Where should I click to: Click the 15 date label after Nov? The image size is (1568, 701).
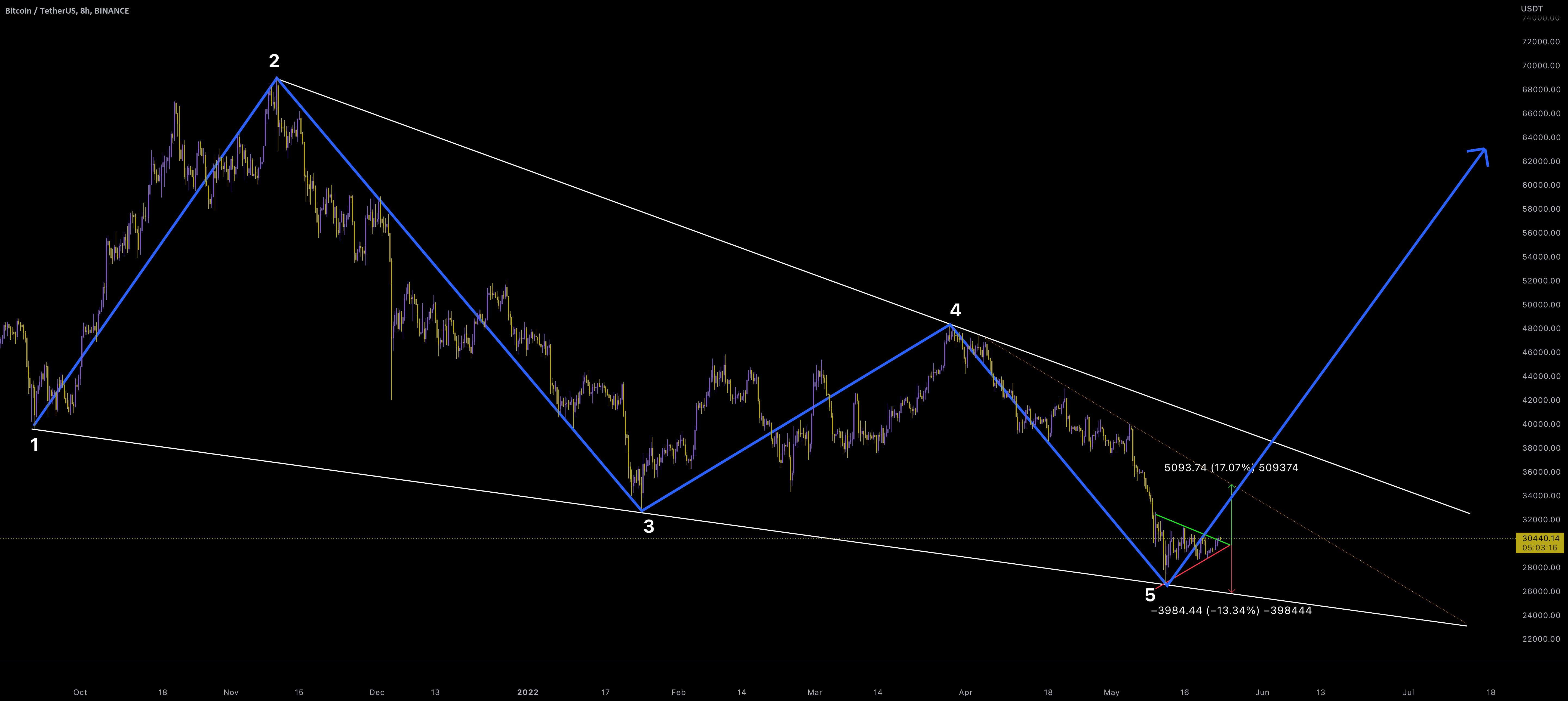point(299,693)
